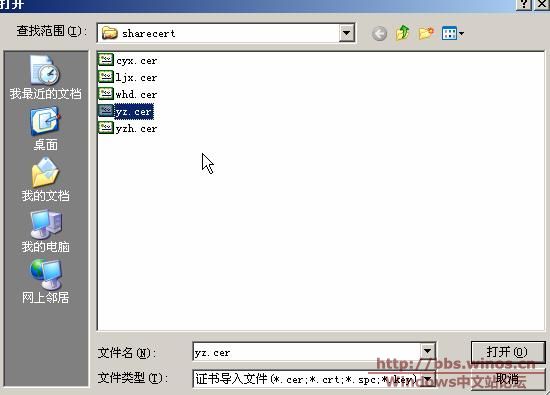Click the go back arrow icon
The width and height of the screenshot is (550, 395).
pos(379,34)
